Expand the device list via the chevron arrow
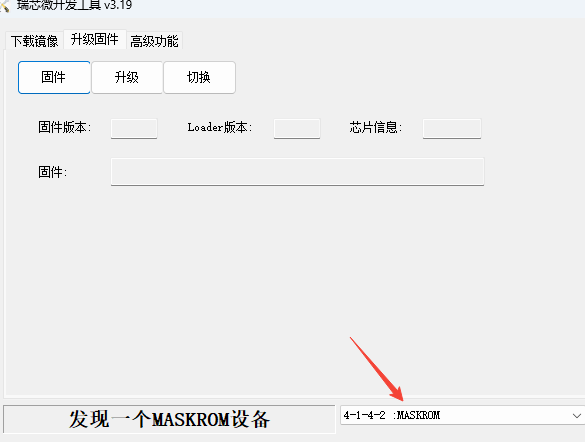 tap(577, 416)
